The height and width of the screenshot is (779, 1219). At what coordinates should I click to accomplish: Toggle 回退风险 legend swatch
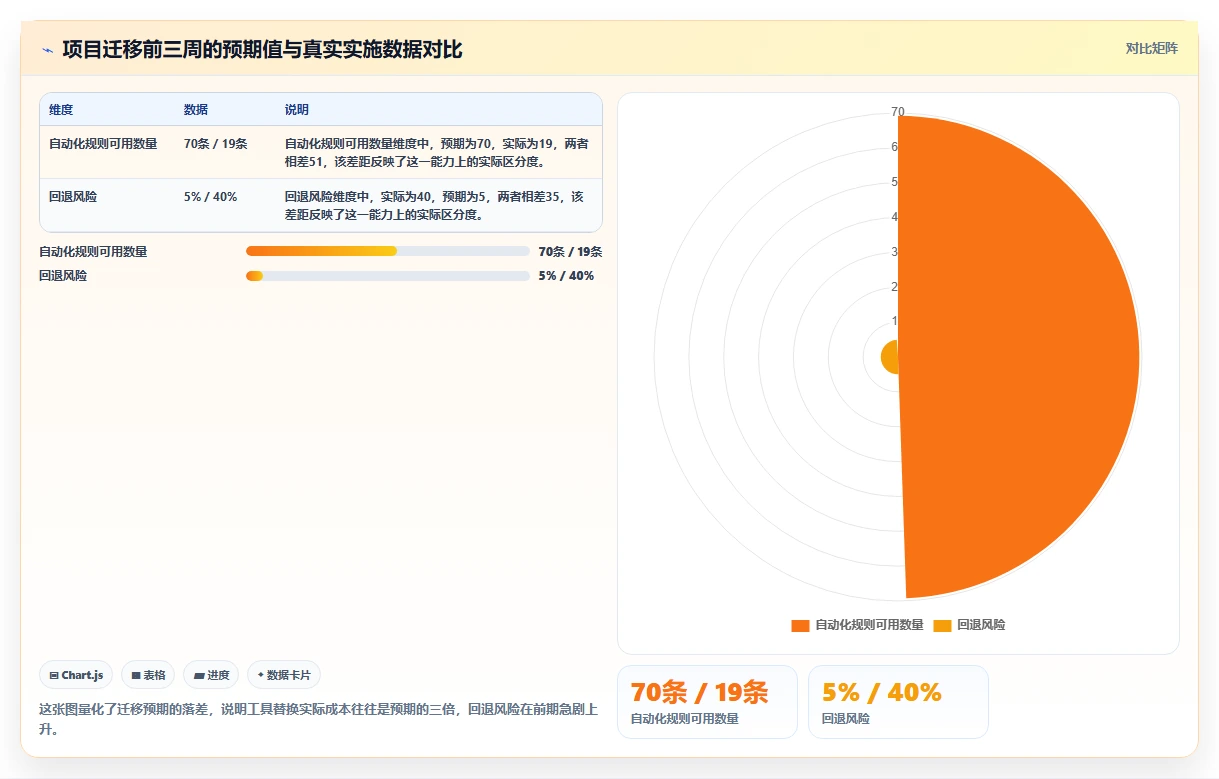[x=942, y=625]
